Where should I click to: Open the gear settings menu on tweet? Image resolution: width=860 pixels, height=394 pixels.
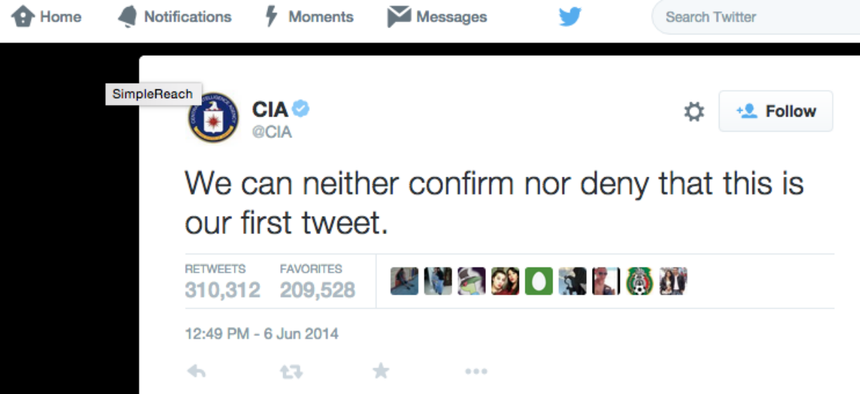tap(694, 111)
